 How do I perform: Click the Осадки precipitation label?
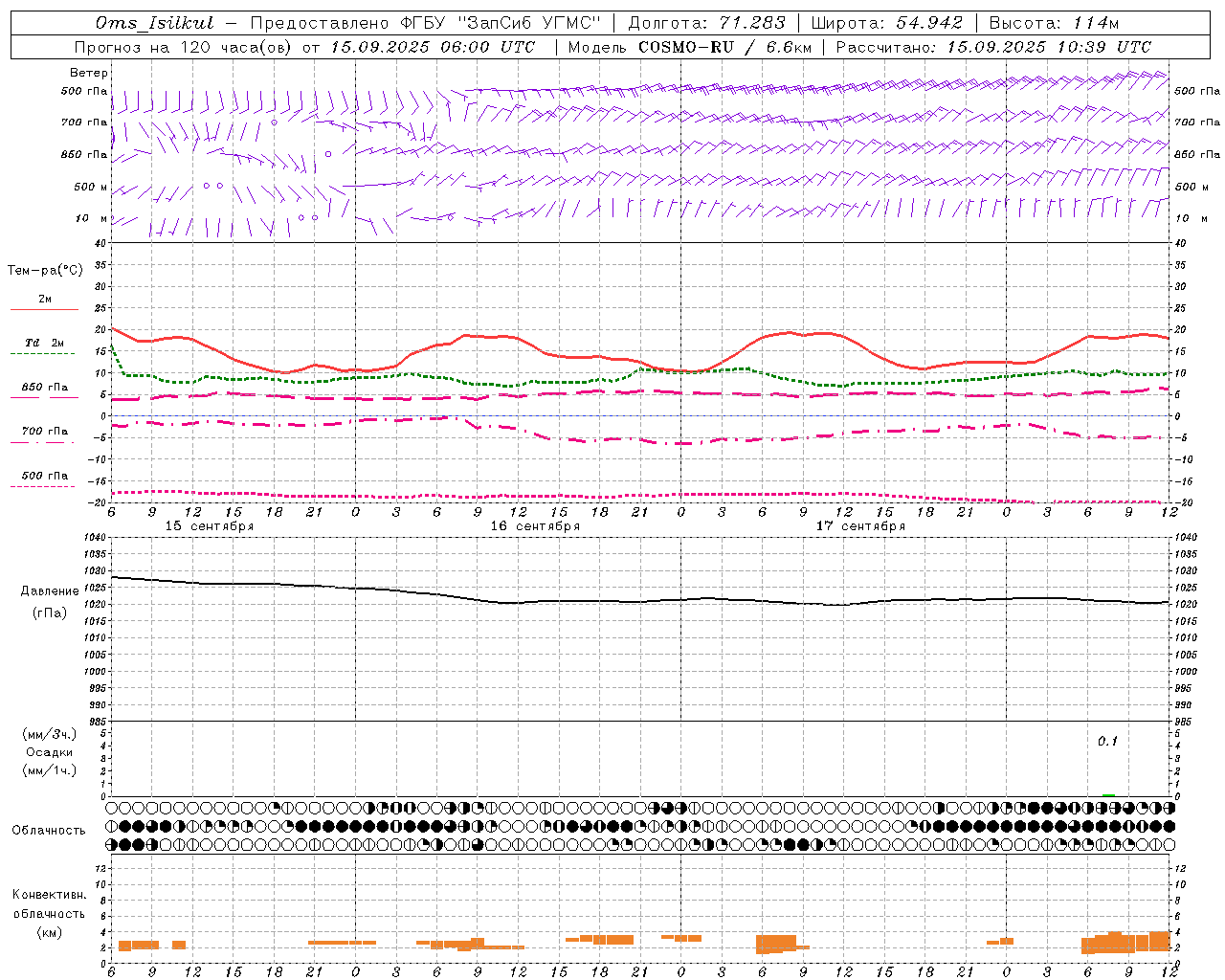49,752
